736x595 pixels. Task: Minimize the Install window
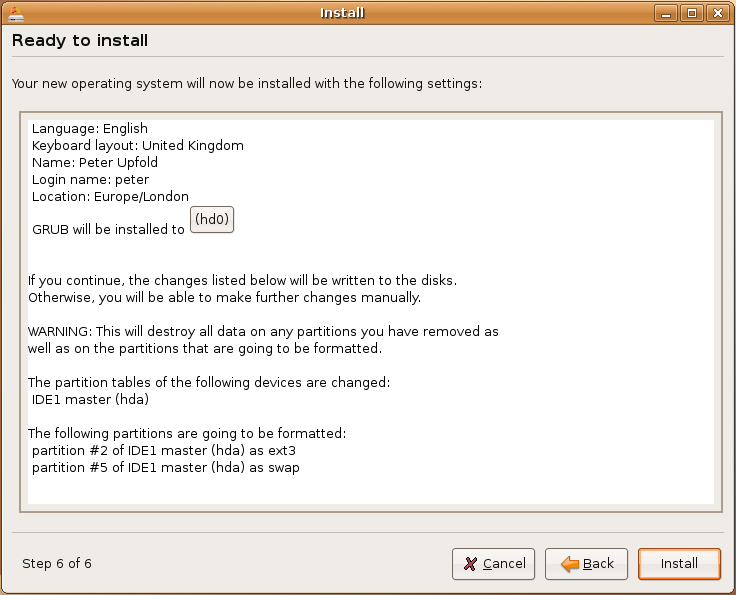coord(666,13)
